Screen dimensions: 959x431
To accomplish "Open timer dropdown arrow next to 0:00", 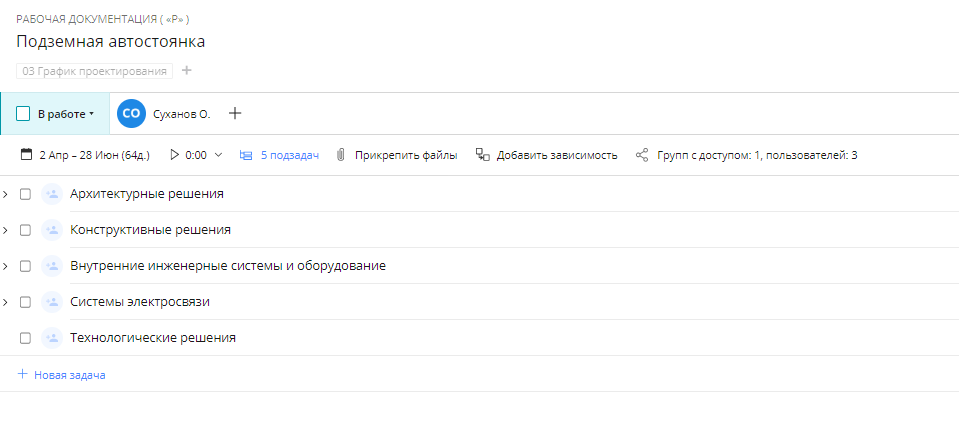I will point(219,155).
